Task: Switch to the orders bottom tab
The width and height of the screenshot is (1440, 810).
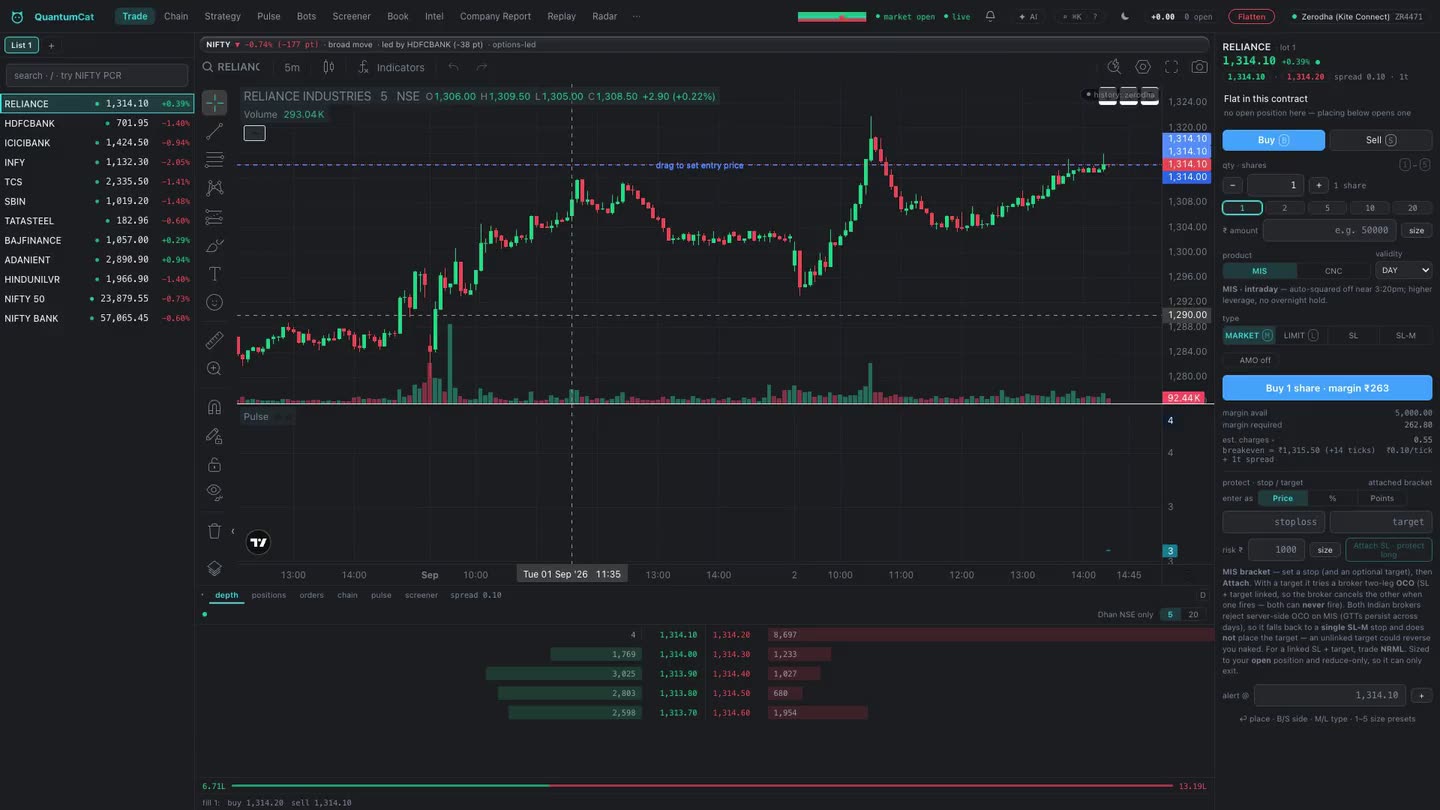Action: (311, 595)
